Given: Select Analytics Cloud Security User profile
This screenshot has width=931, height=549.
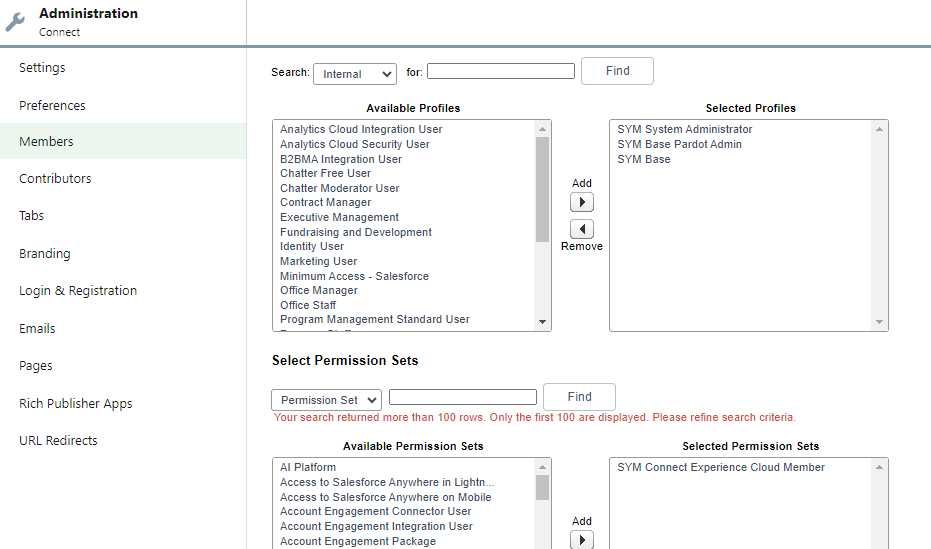Looking at the screenshot, I should [354, 144].
